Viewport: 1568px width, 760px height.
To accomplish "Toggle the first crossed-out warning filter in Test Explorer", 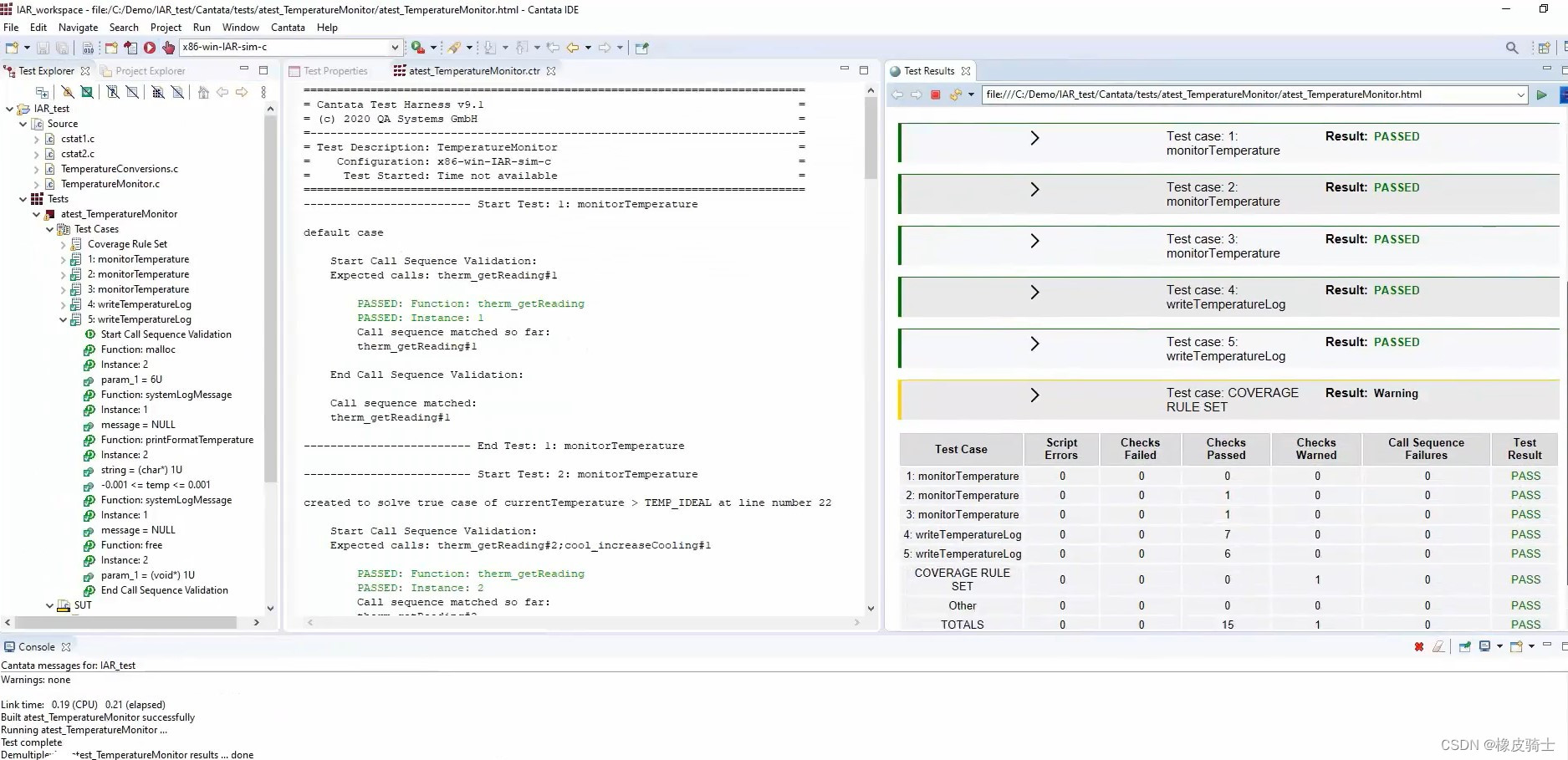I will point(67,92).
